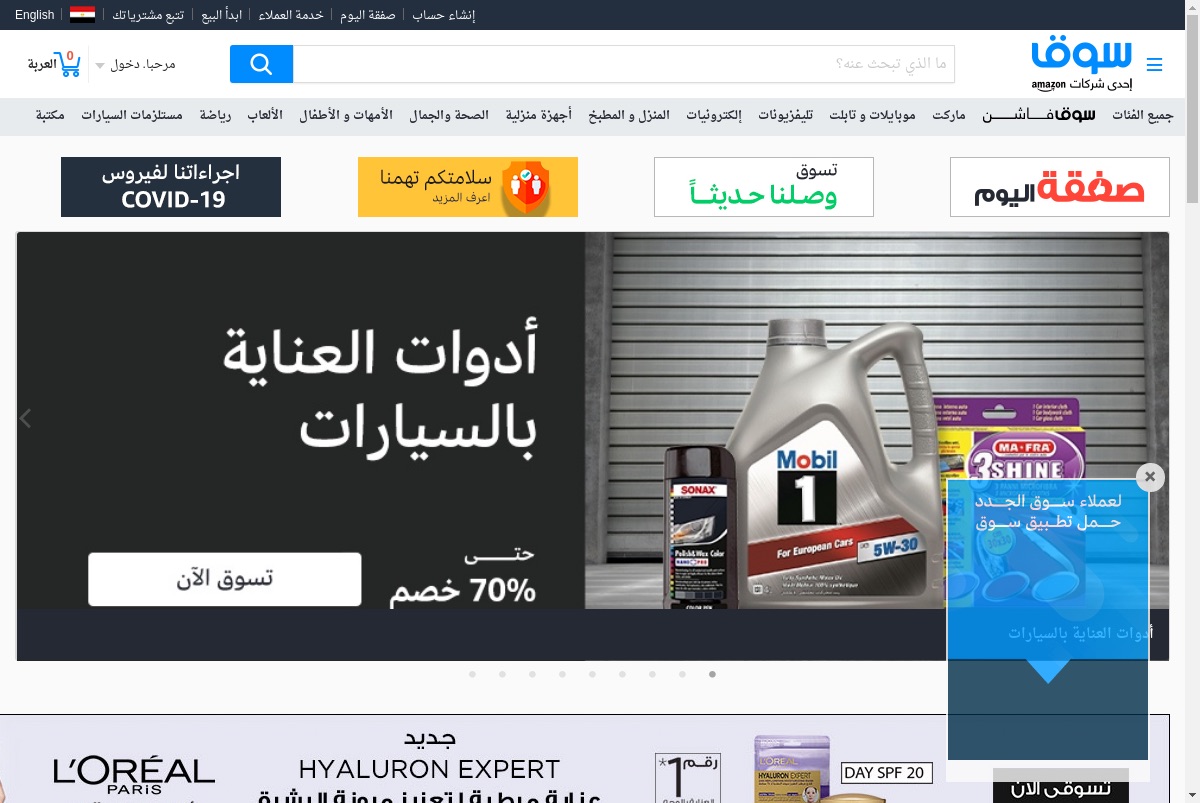
Task: Click inside the search input field
Action: pos(624,64)
